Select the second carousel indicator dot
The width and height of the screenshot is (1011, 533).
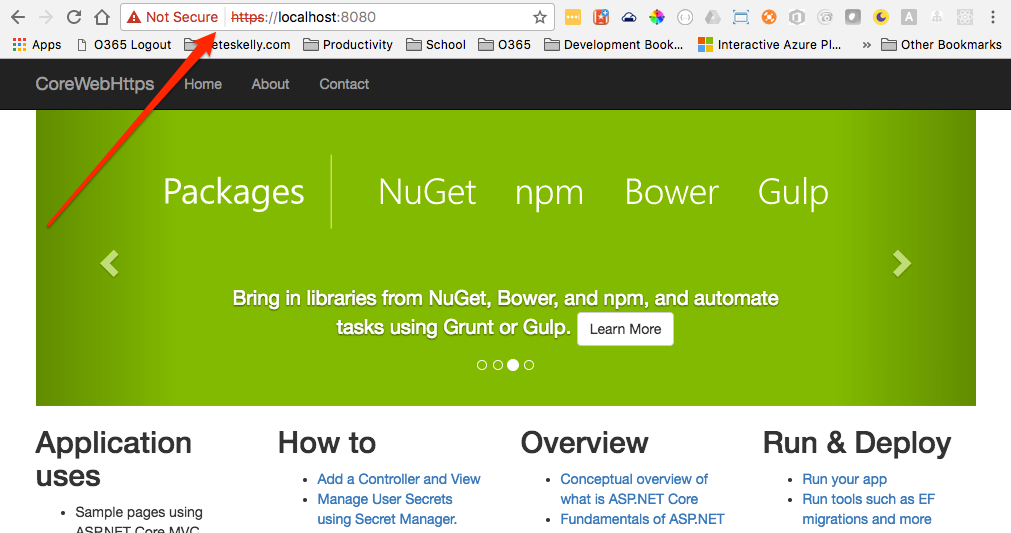498,365
